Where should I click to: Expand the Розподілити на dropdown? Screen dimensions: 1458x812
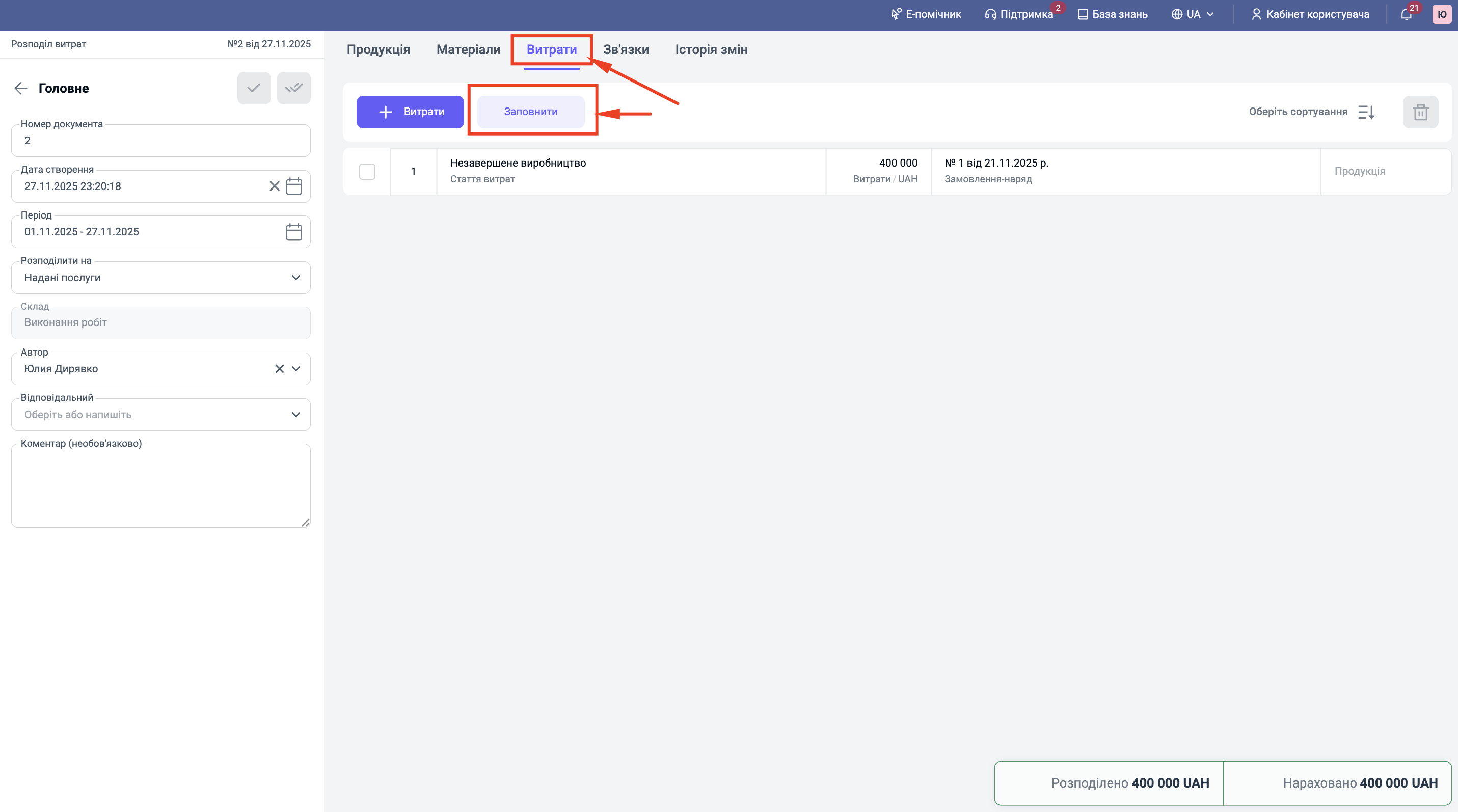tap(295, 278)
